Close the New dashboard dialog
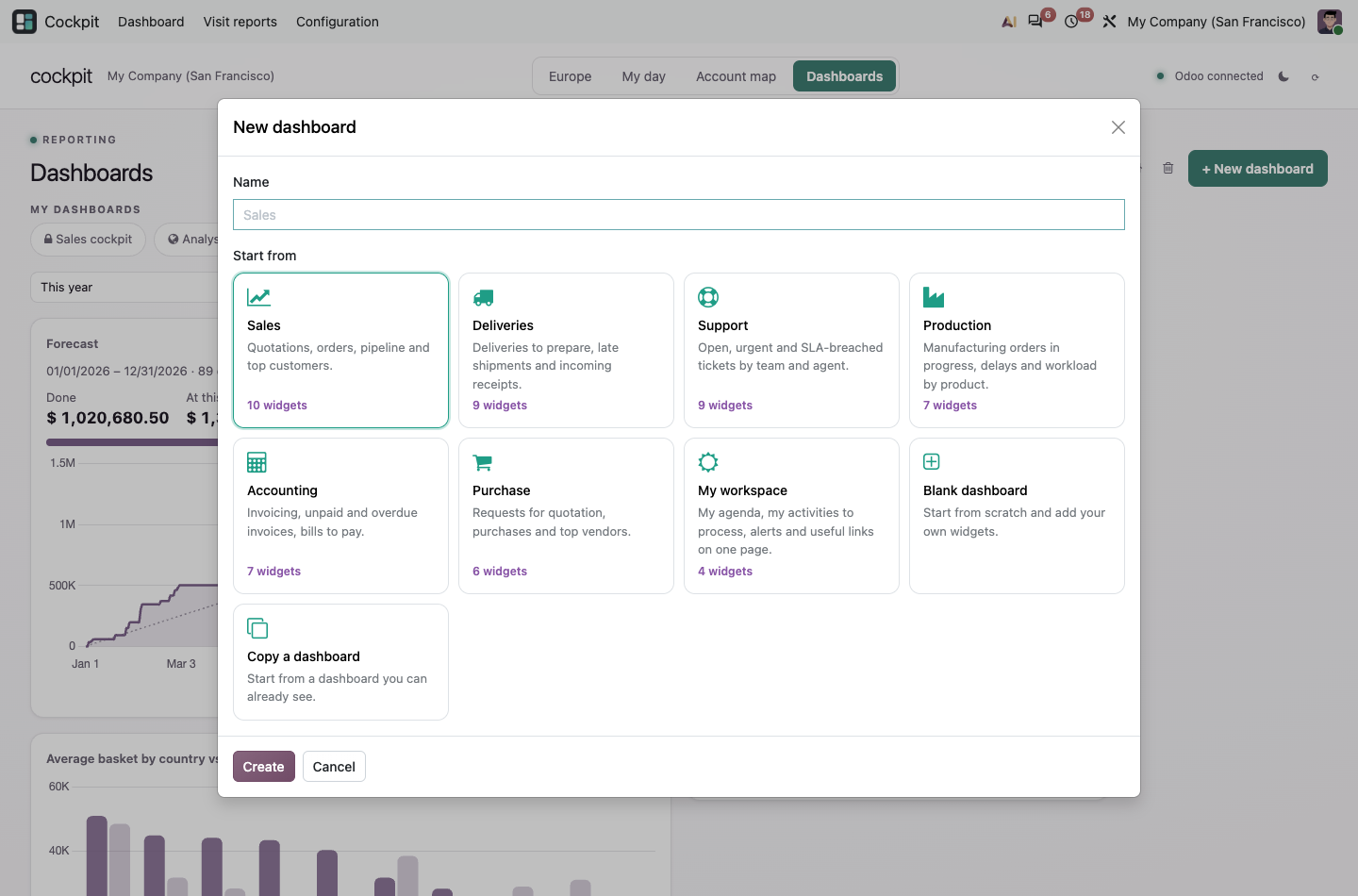This screenshot has height=896, width=1358. click(x=1118, y=127)
